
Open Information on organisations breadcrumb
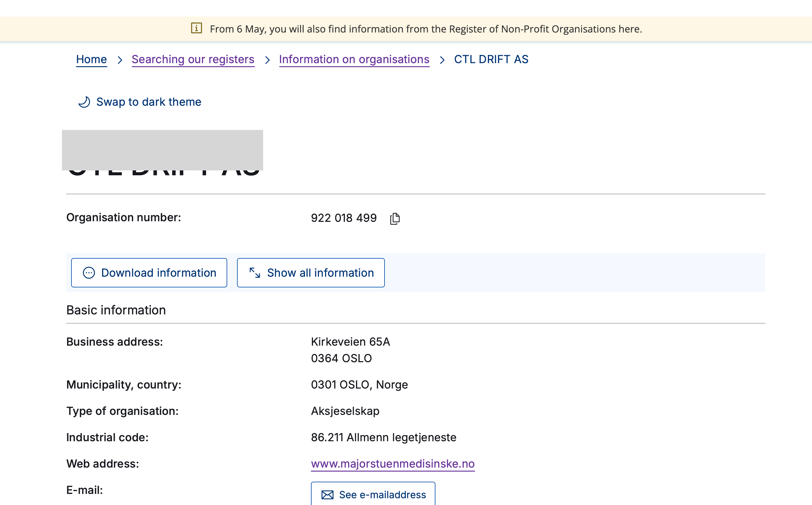(x=354, y=60)
